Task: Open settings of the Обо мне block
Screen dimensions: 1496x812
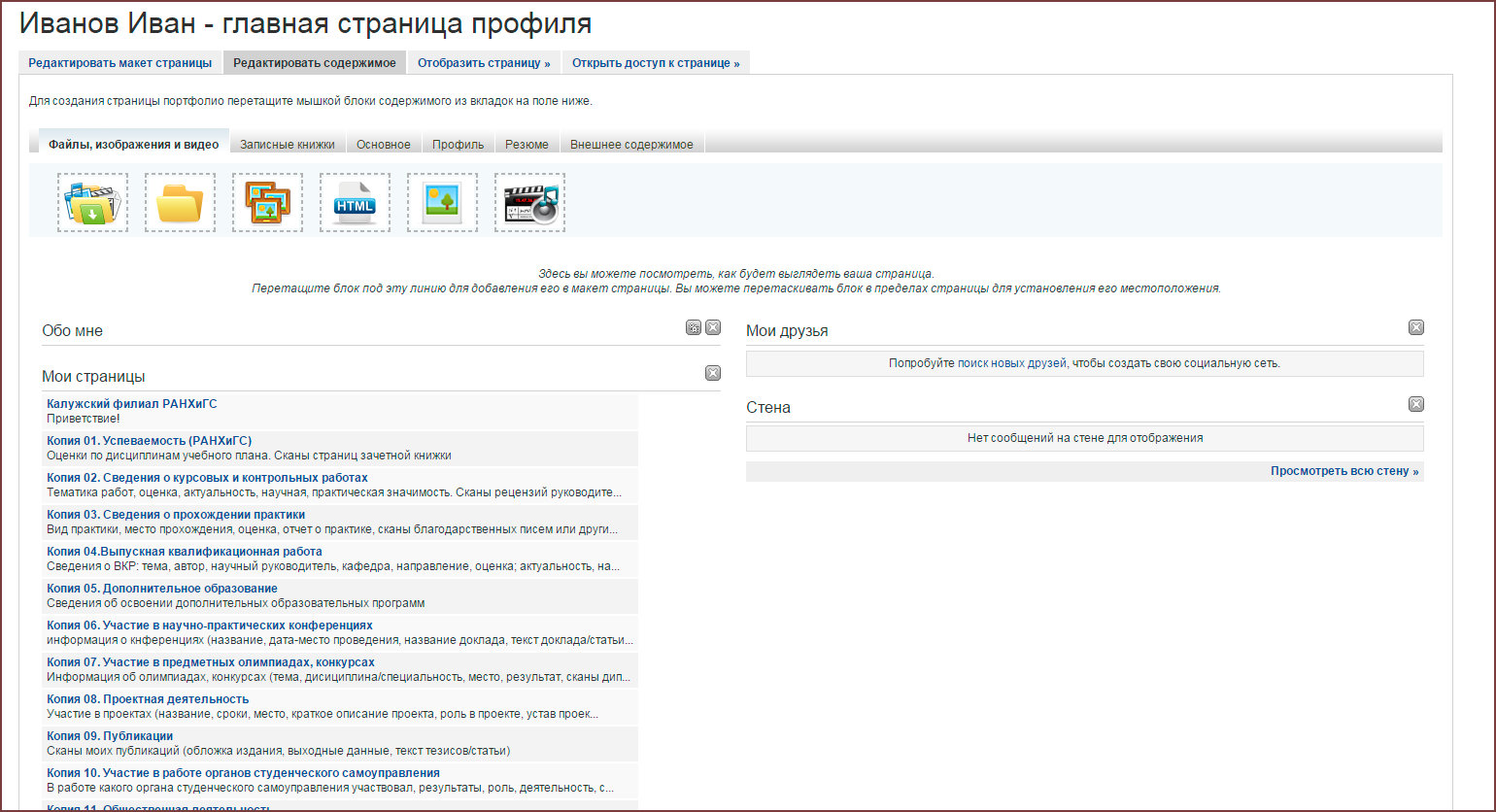Action: 694,328
